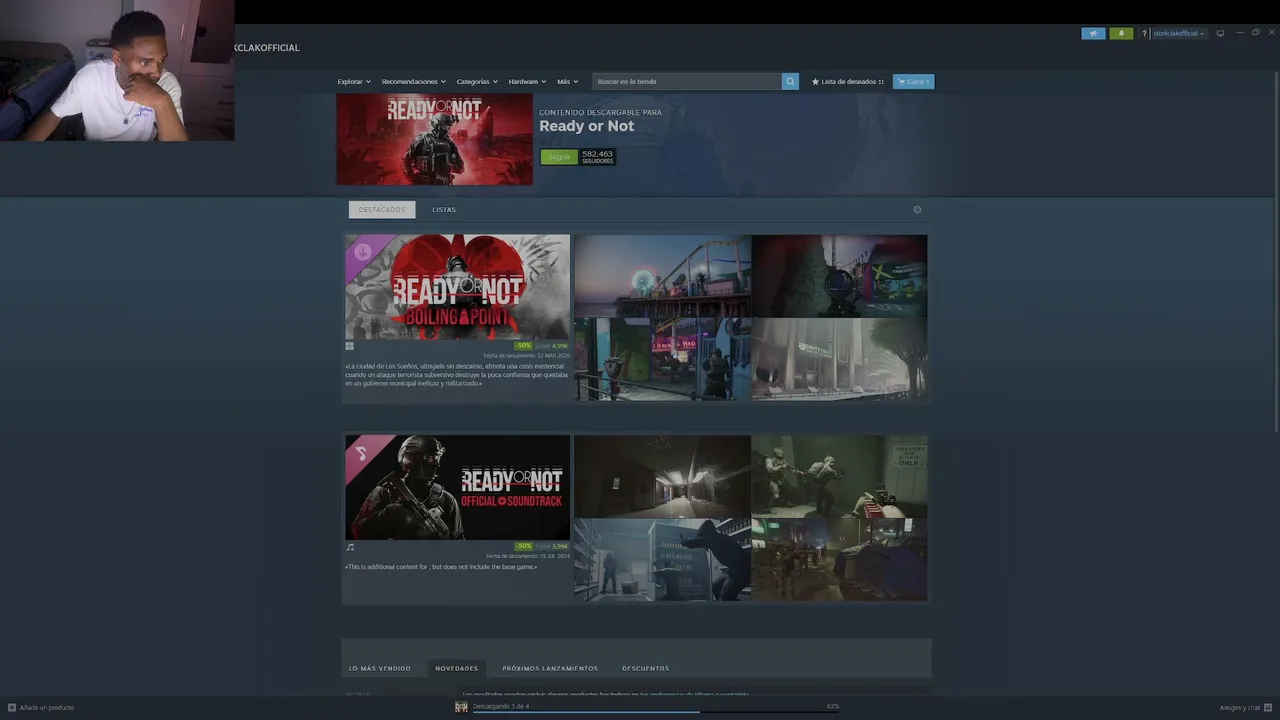Screen dimensions: 1280x720
Task: Open the Ready or Not header capsule image
Action: (x=434, y=140)
